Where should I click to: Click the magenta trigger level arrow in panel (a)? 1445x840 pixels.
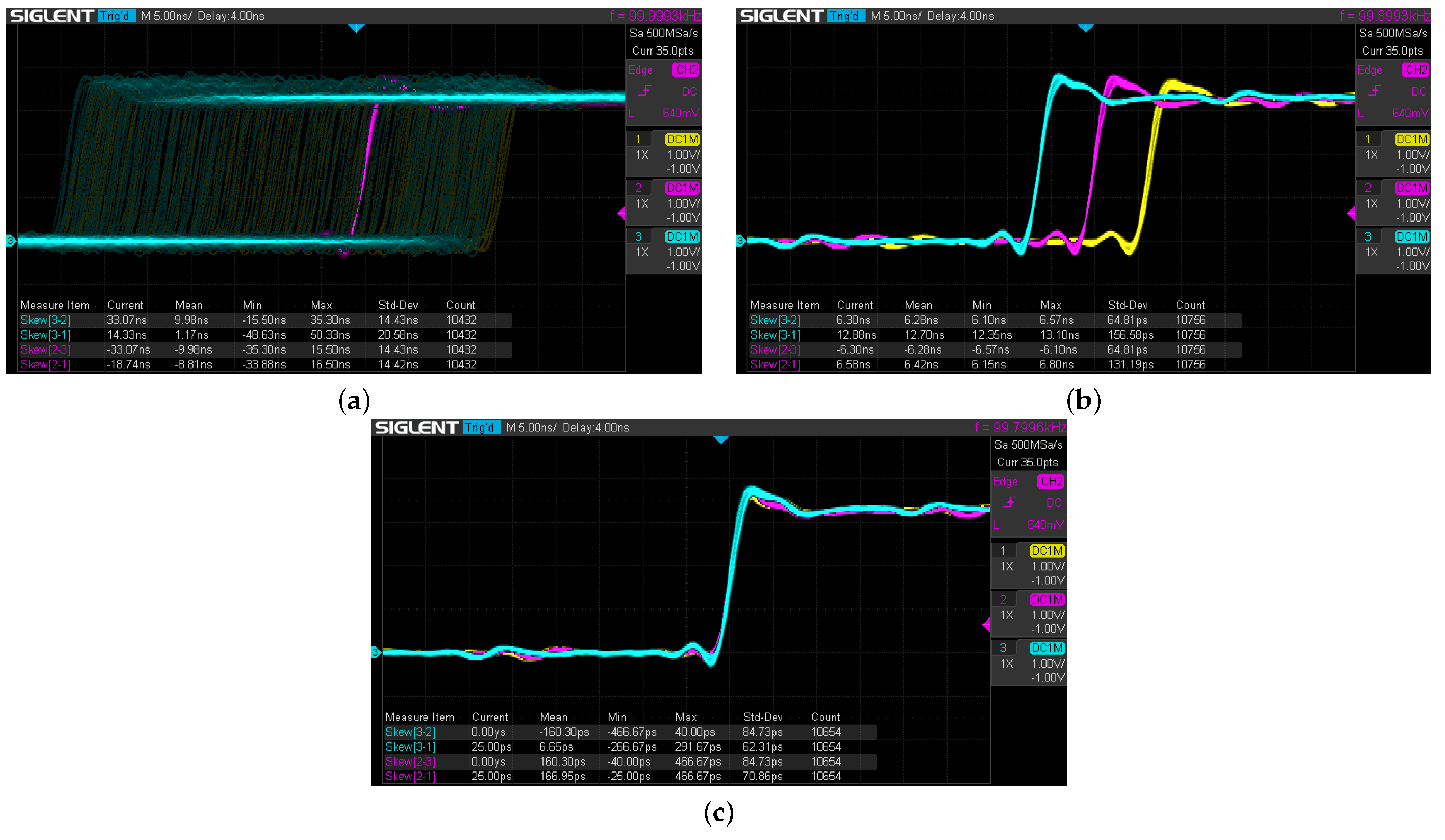point(621,213)
